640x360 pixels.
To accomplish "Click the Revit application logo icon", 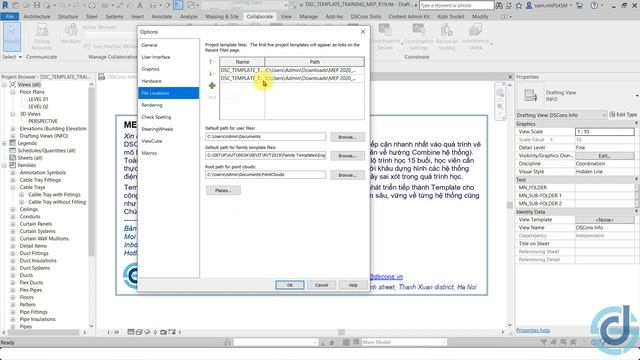I will point(5,5).
